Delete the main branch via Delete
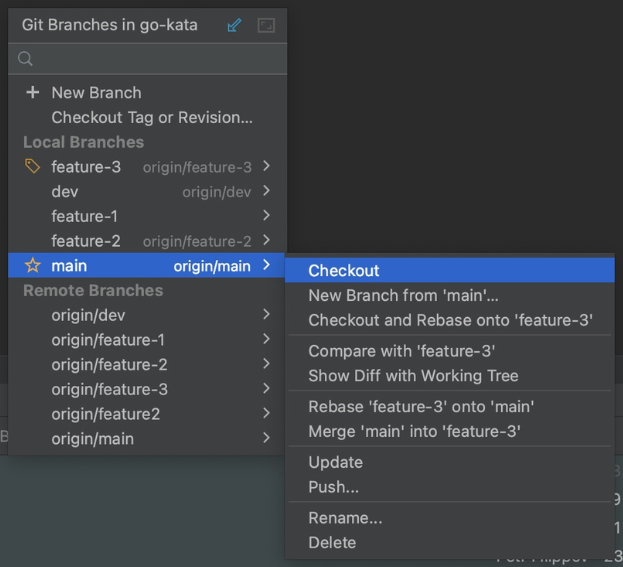The width and height of the screenshot is (623, 567). coord(332,543)
